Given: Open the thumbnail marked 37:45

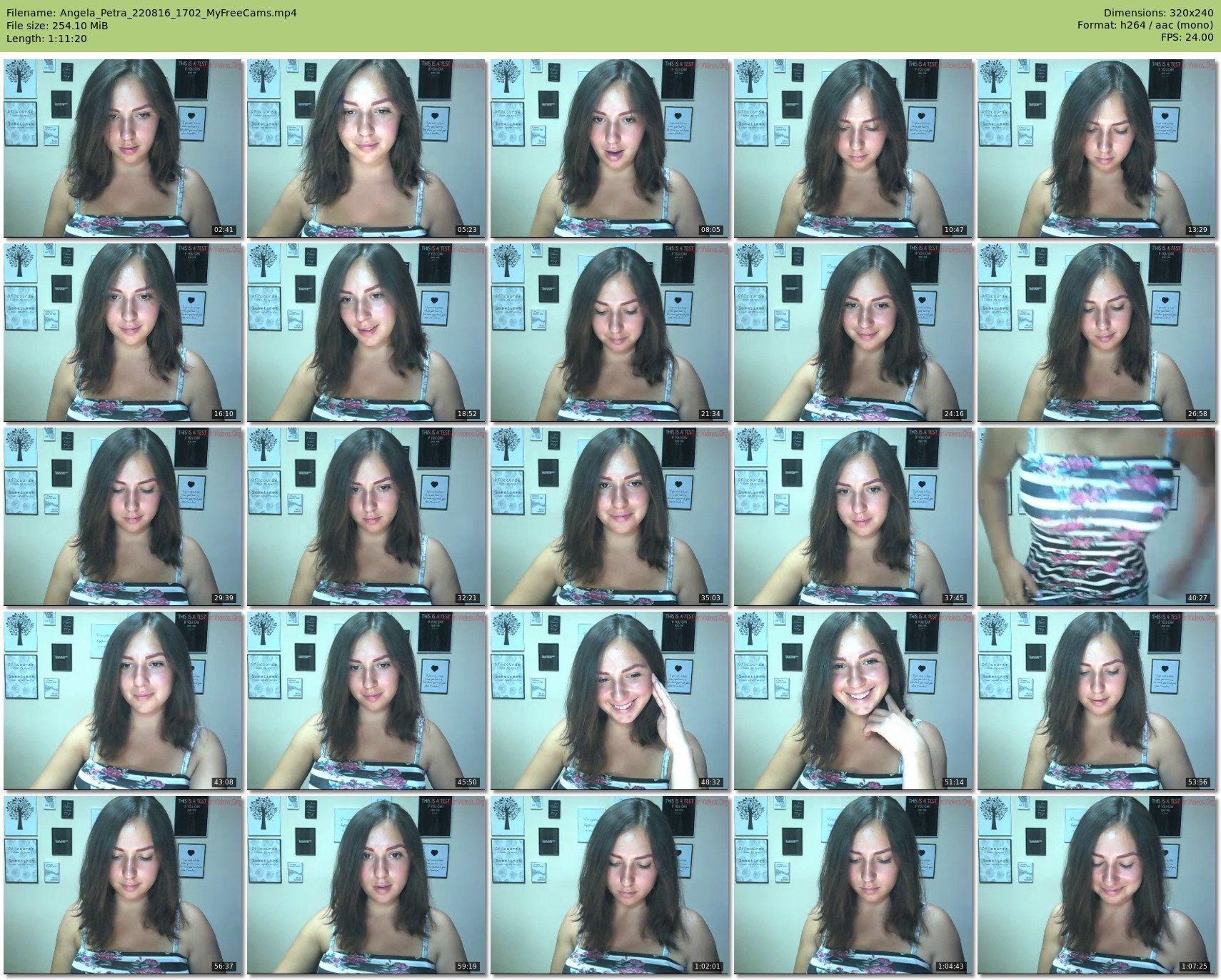Looking at the screenshot, I should point(853,516).
